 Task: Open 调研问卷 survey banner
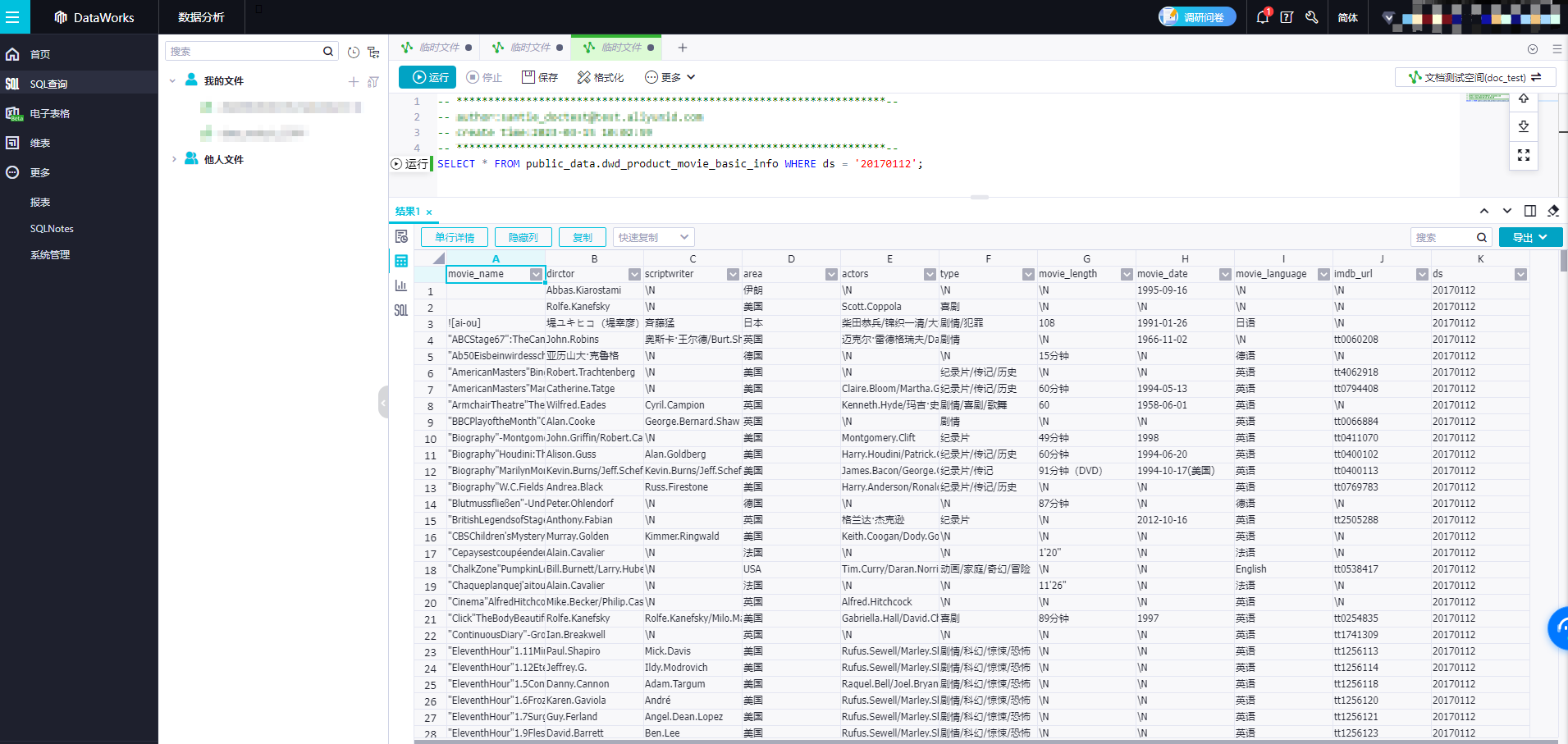tap(1197, 17)
